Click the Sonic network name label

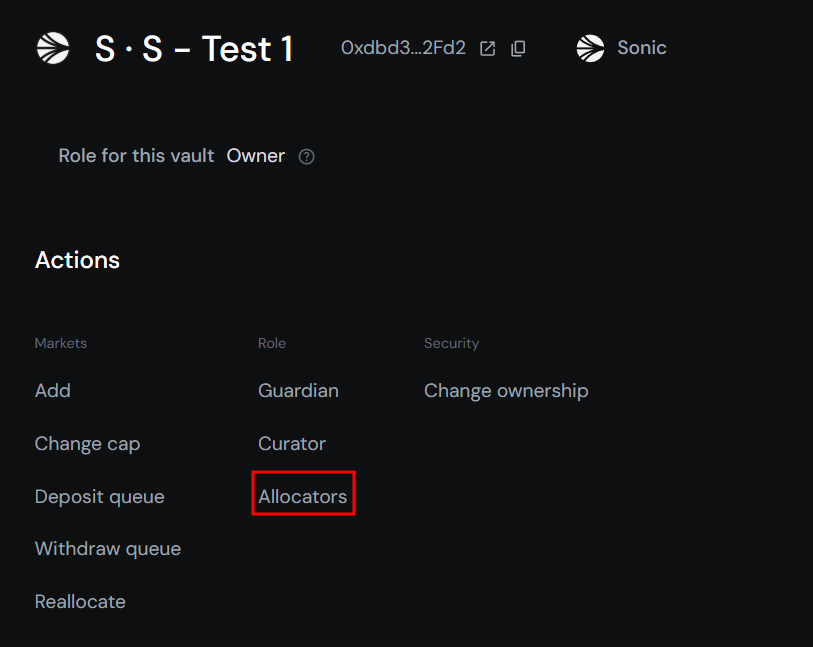pyautogui.click(x=642, y=48)
